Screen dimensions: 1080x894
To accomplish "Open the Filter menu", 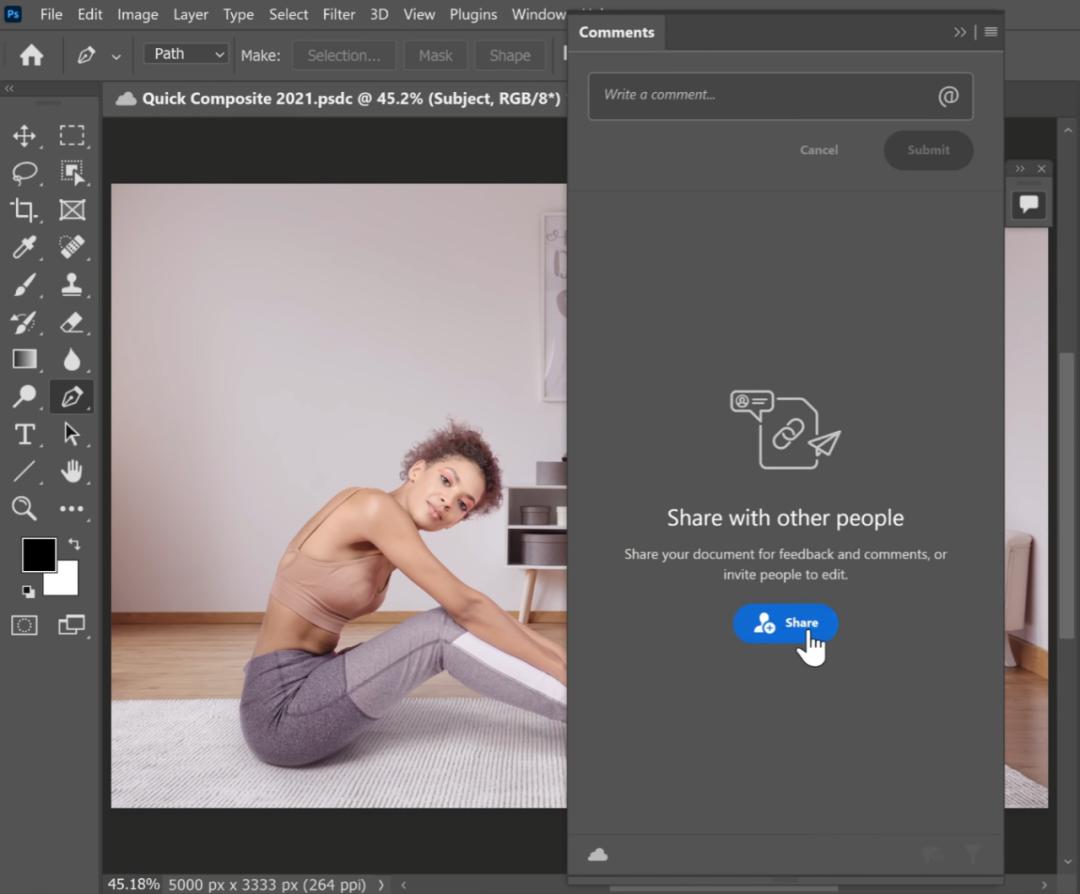I will click(x=339, y=14).
